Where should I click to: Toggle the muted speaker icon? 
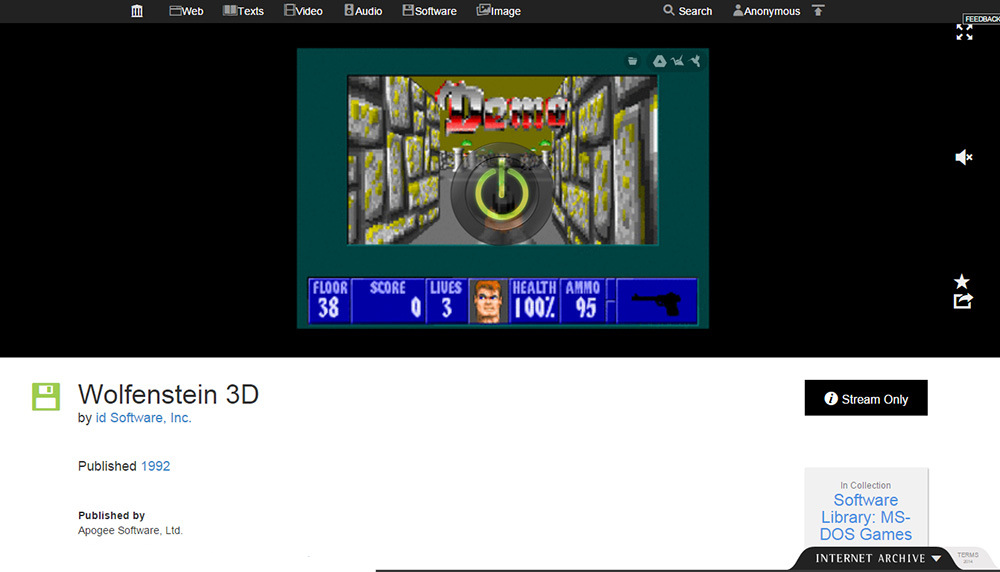tap(964, 157)
